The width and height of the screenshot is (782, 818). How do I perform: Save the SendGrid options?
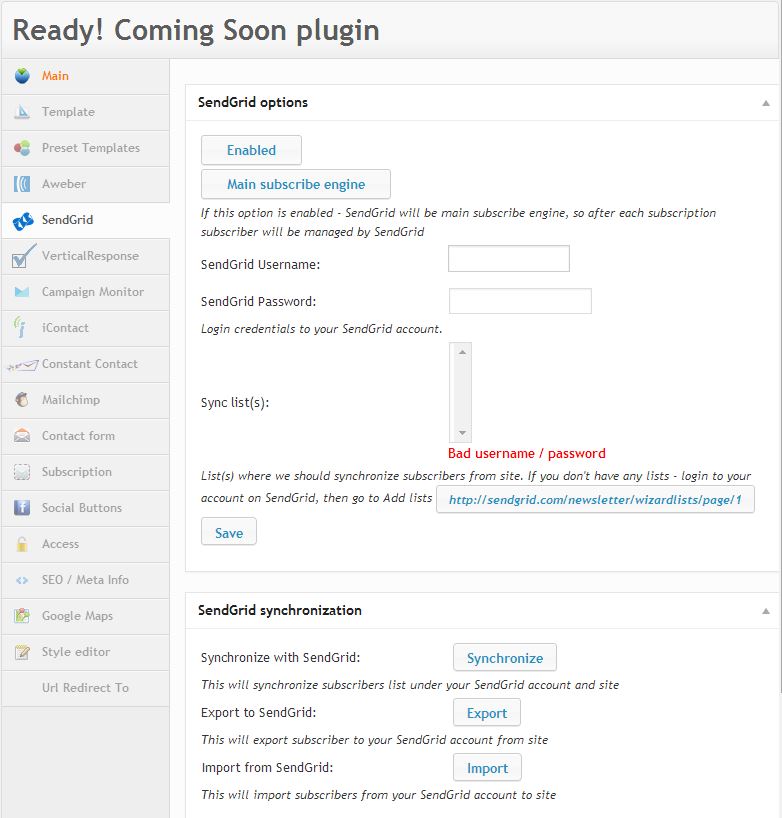click(x=229, y=532)
